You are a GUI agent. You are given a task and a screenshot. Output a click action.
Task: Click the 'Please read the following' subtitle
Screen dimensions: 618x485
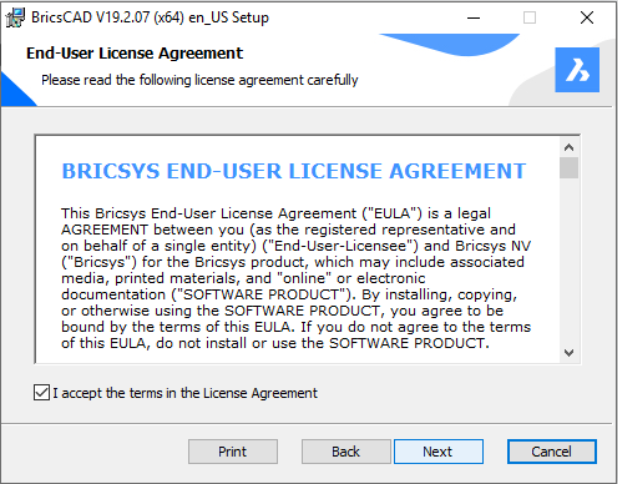(200, 80)
